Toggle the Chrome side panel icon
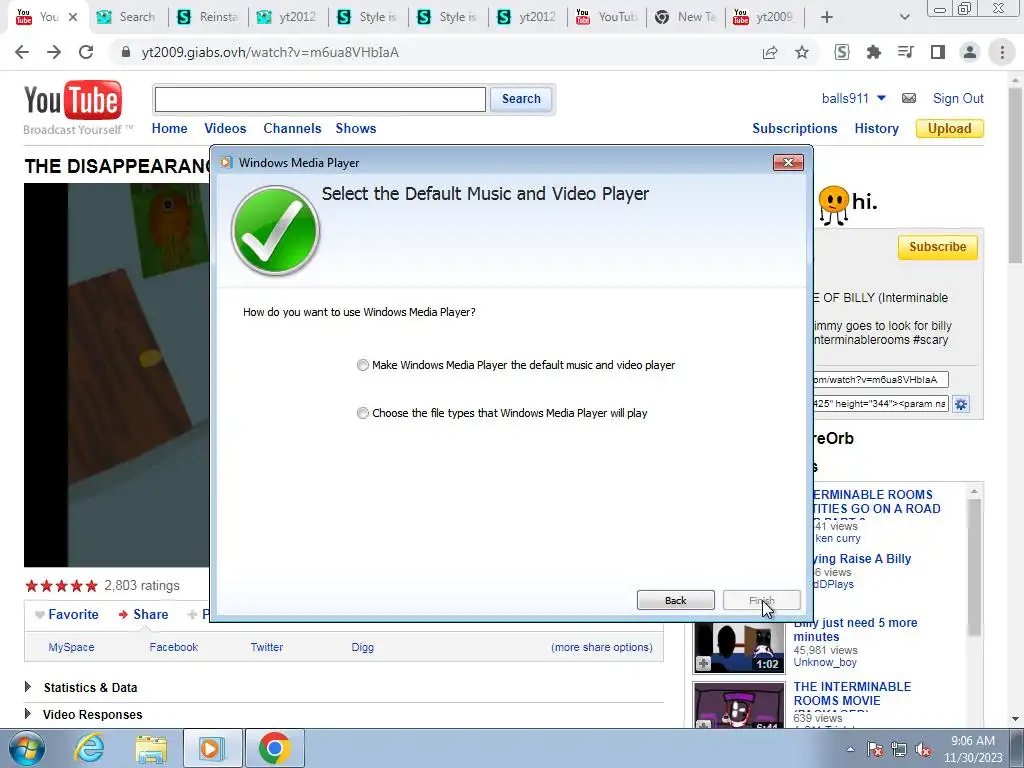1024x768 pixels. tap(938, 52)
